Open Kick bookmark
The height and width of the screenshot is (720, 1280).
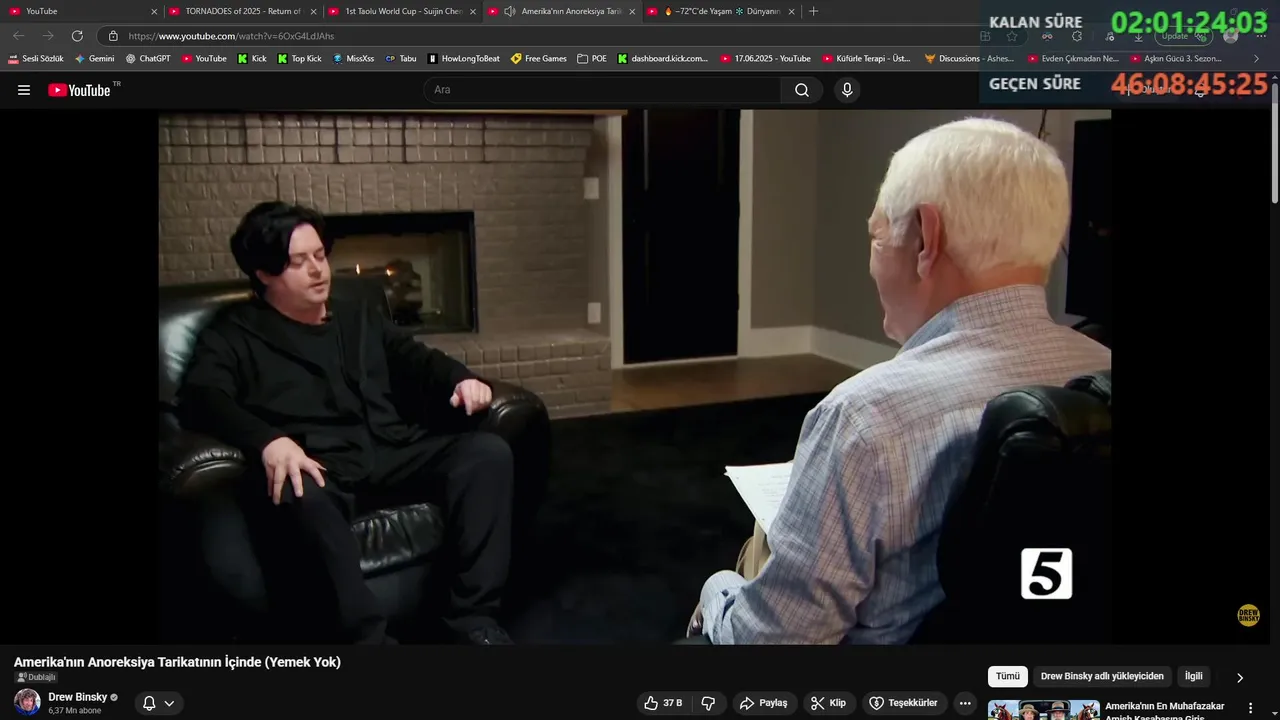tap(252, 59)
